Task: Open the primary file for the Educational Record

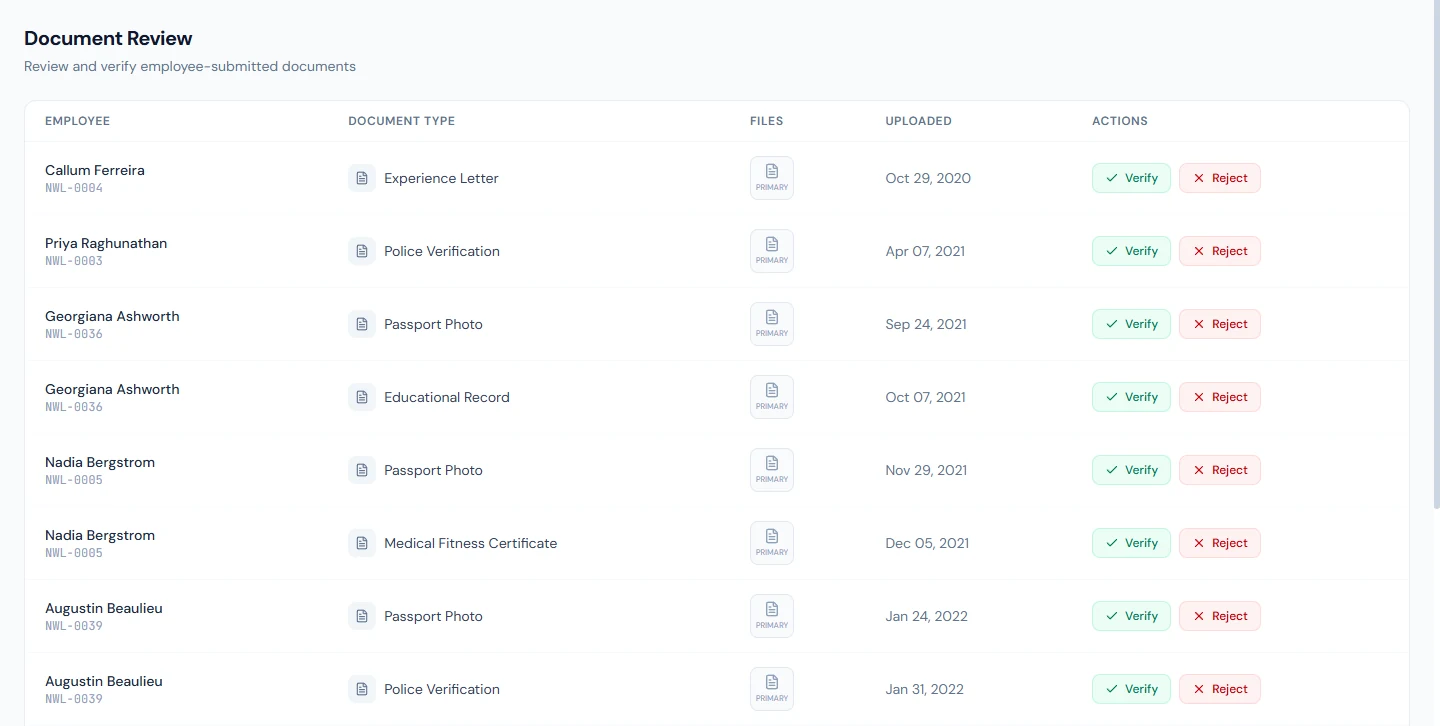Action: pyautogui.click(x=772, y=397)
